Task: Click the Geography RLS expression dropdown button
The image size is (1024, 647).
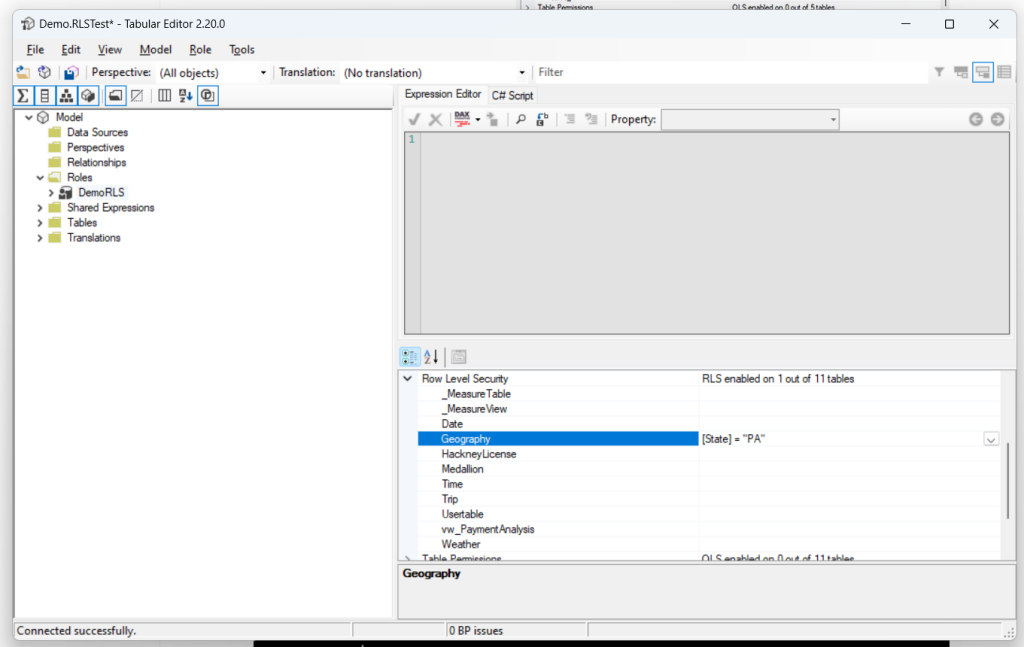Action: pos(990,438)
